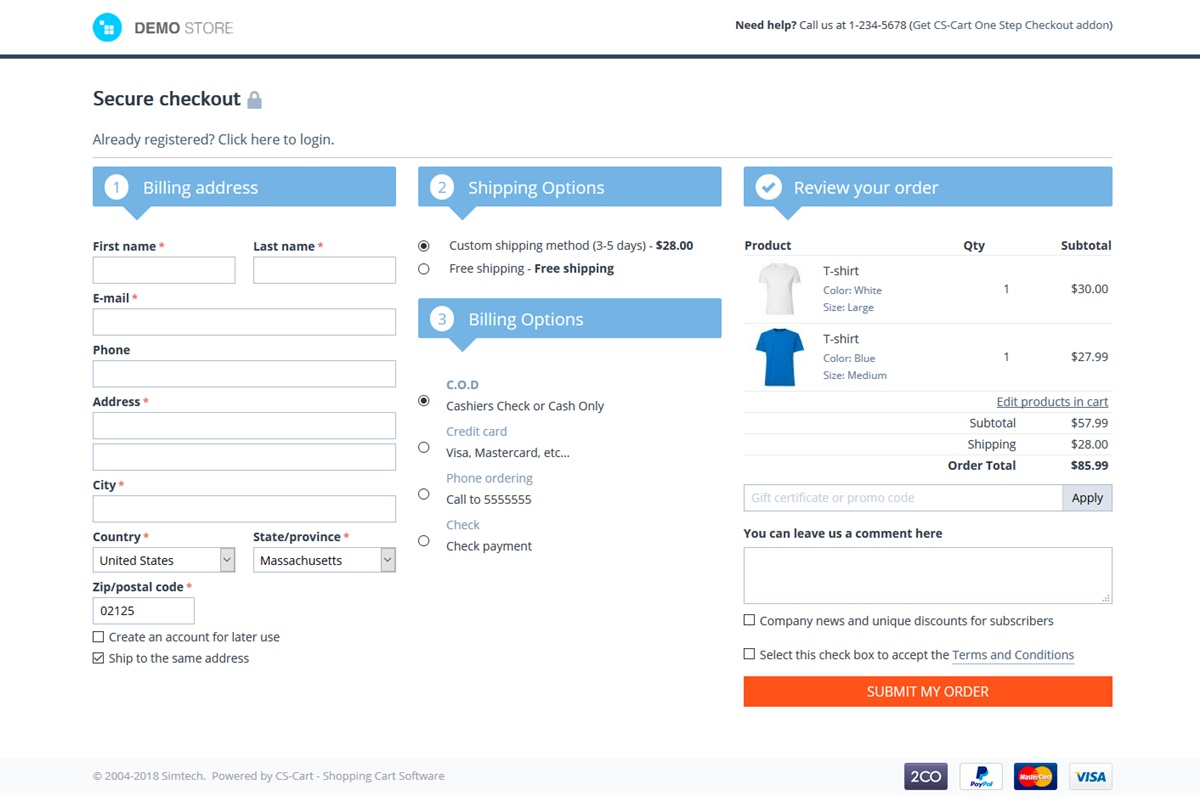Click the Edit products in cart link

[1052, 401]
